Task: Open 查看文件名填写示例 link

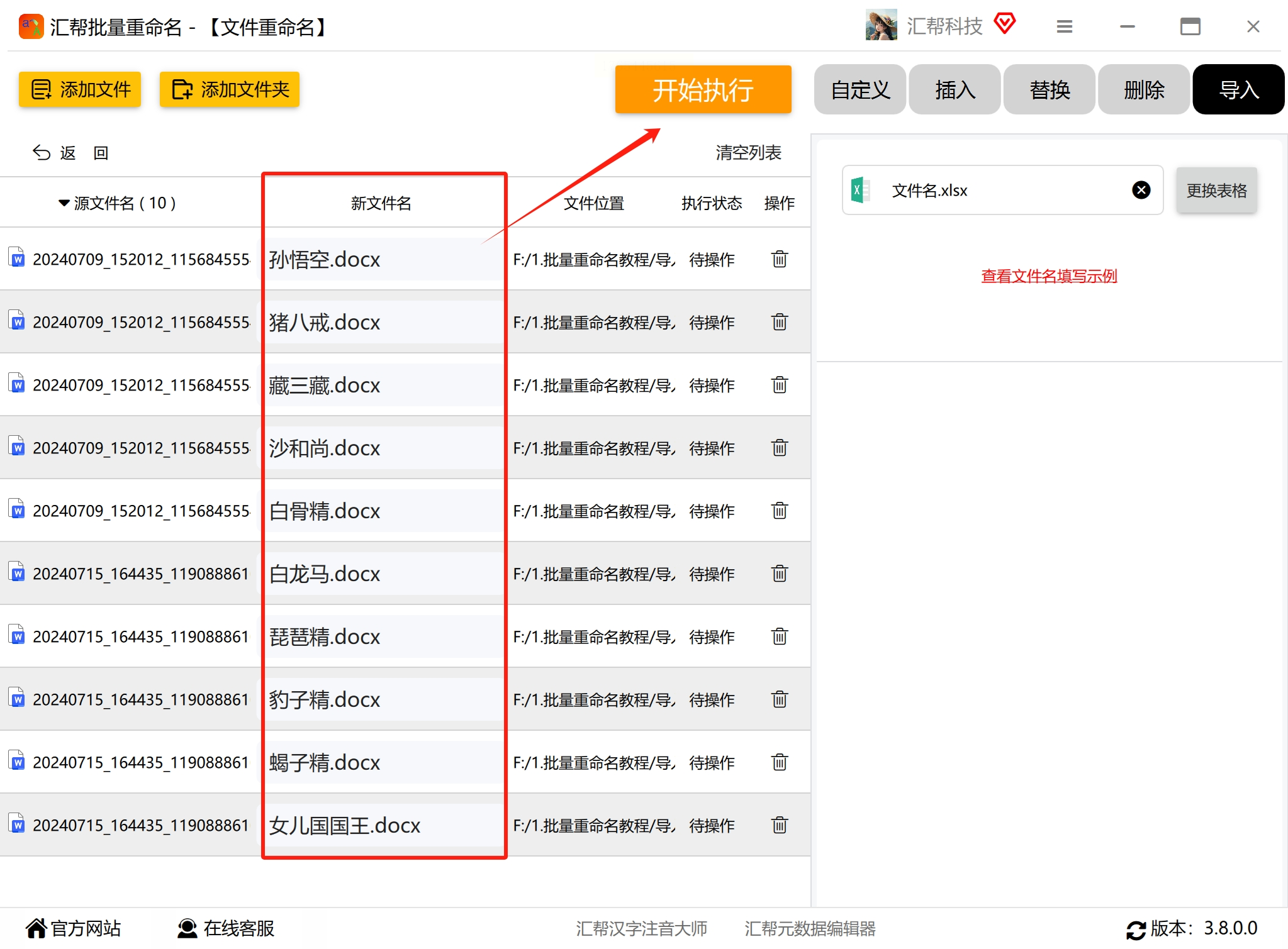Action: pyautogui.click(x=1049, y=276)
